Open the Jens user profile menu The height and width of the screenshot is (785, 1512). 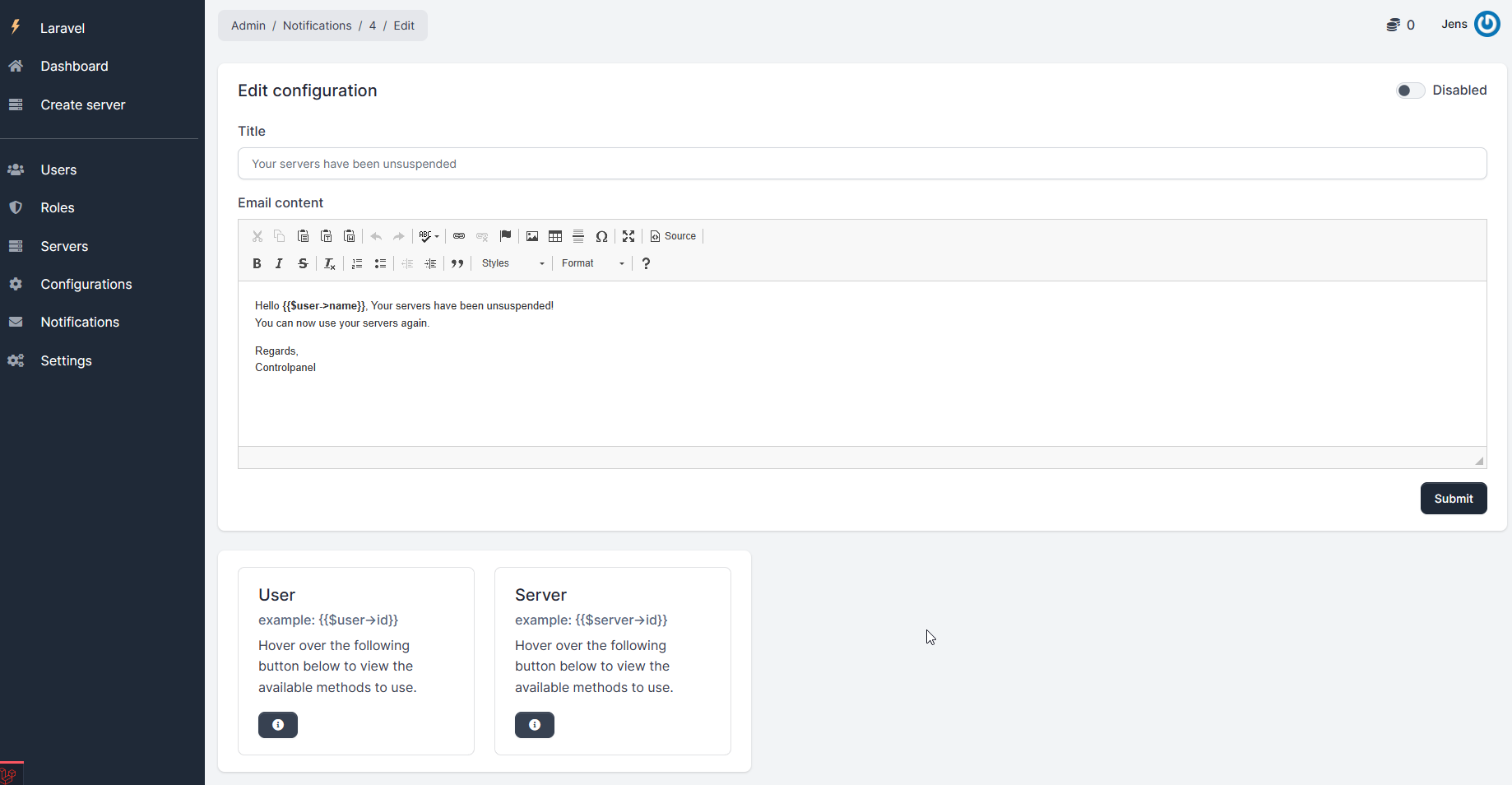pos(1470,24)
